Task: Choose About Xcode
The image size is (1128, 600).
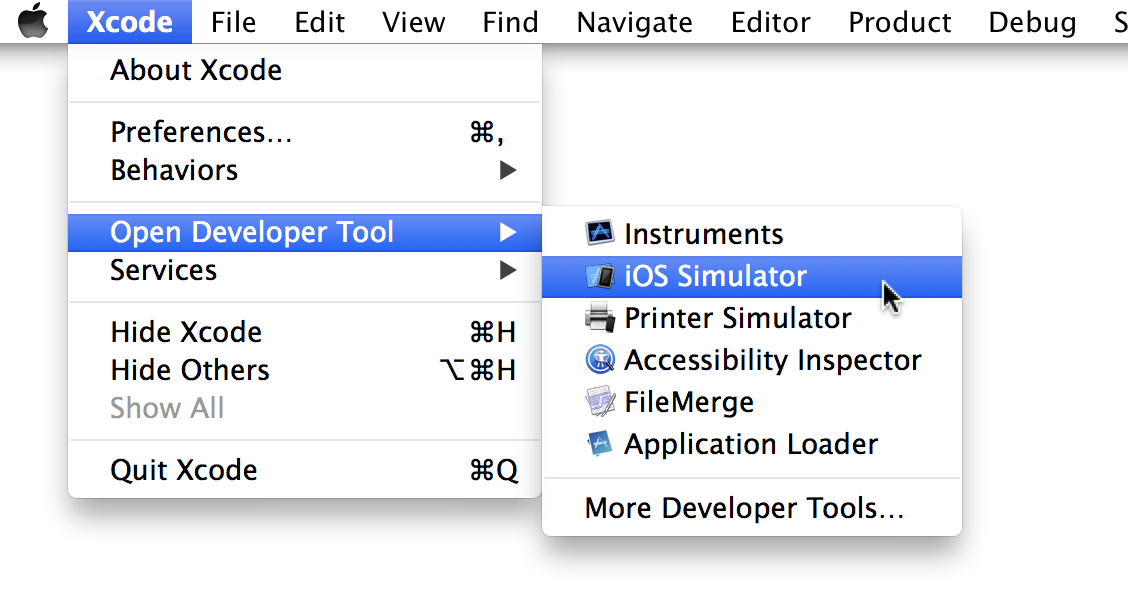Action: 304,71
